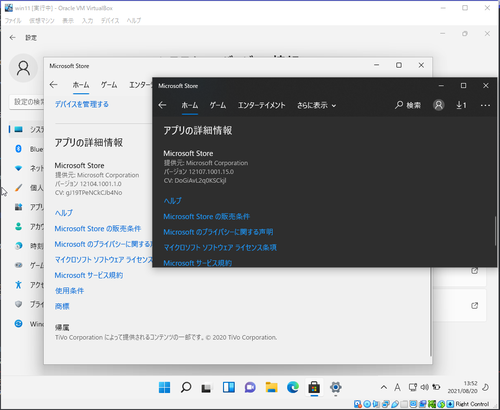Open taskbar clock and date
Image resolution: width=500 pixels, height=410 pixels.
(462, 387)
